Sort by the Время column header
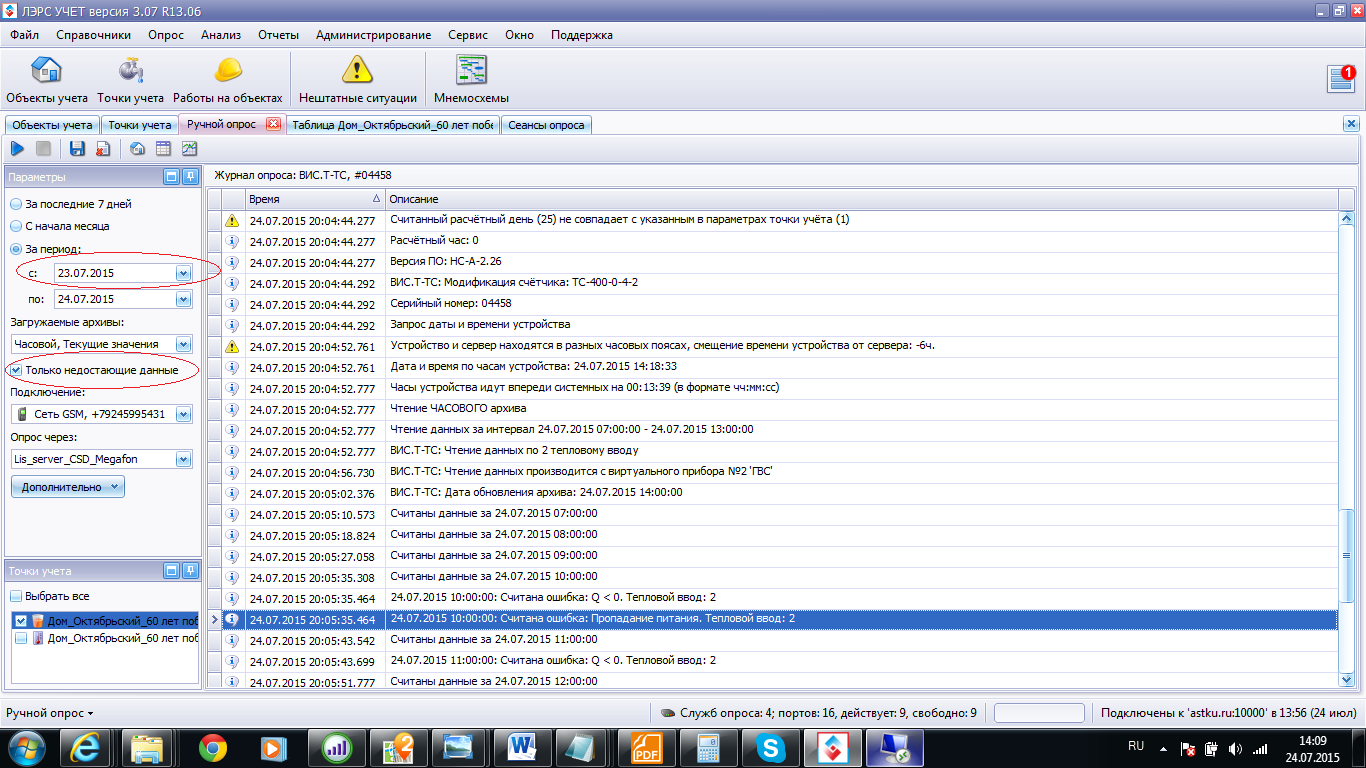This screenshot has height=768, width=1366. click(315, 199)
